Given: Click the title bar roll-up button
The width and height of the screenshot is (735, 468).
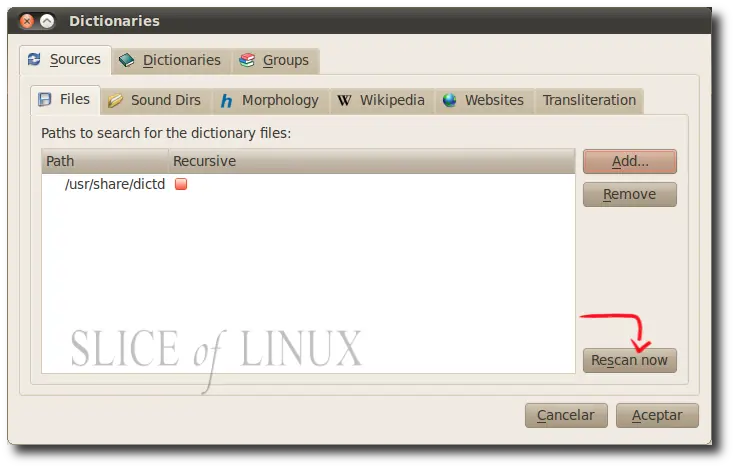Looking at the screenshot, I should (47, 21).
